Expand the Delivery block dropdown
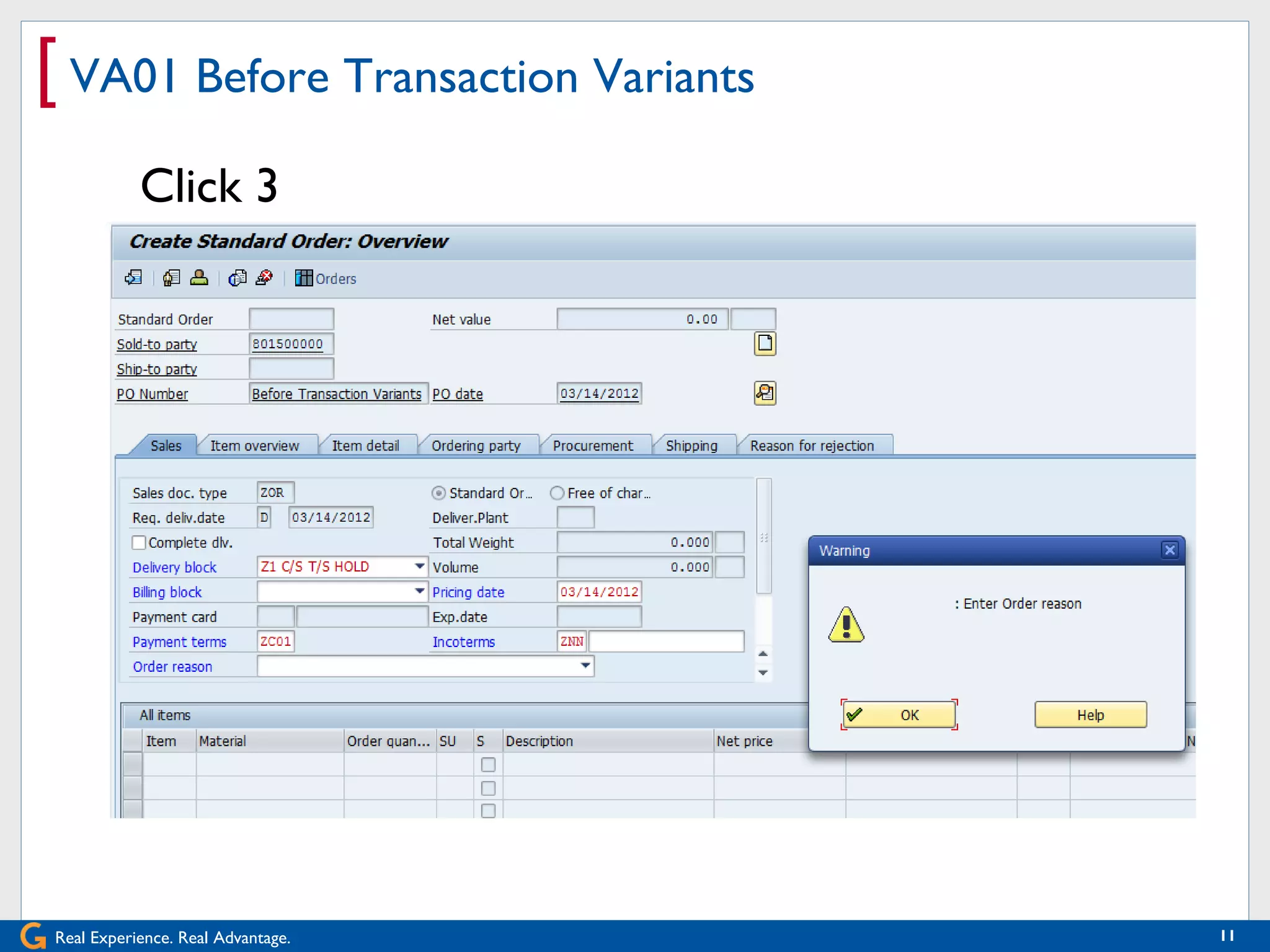This screenshot has width=1270, height=952. coord(419,566)
